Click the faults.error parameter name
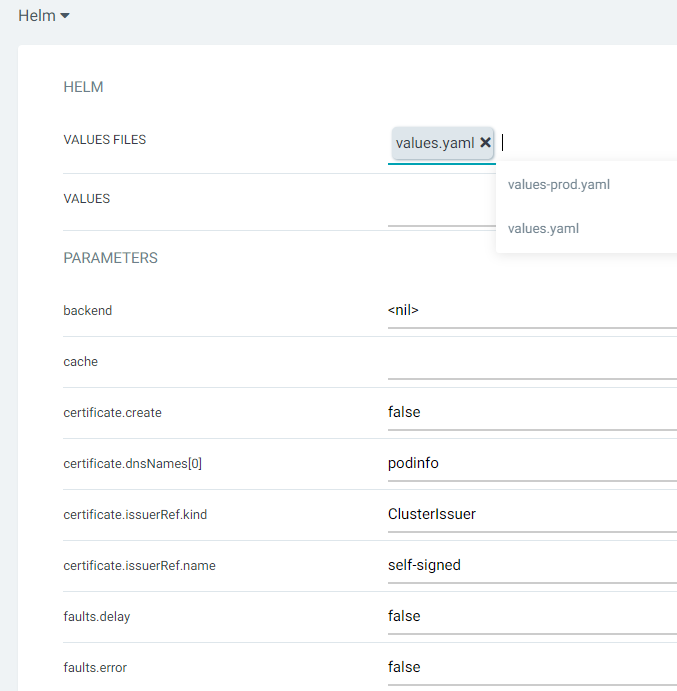 pos(95,668)
